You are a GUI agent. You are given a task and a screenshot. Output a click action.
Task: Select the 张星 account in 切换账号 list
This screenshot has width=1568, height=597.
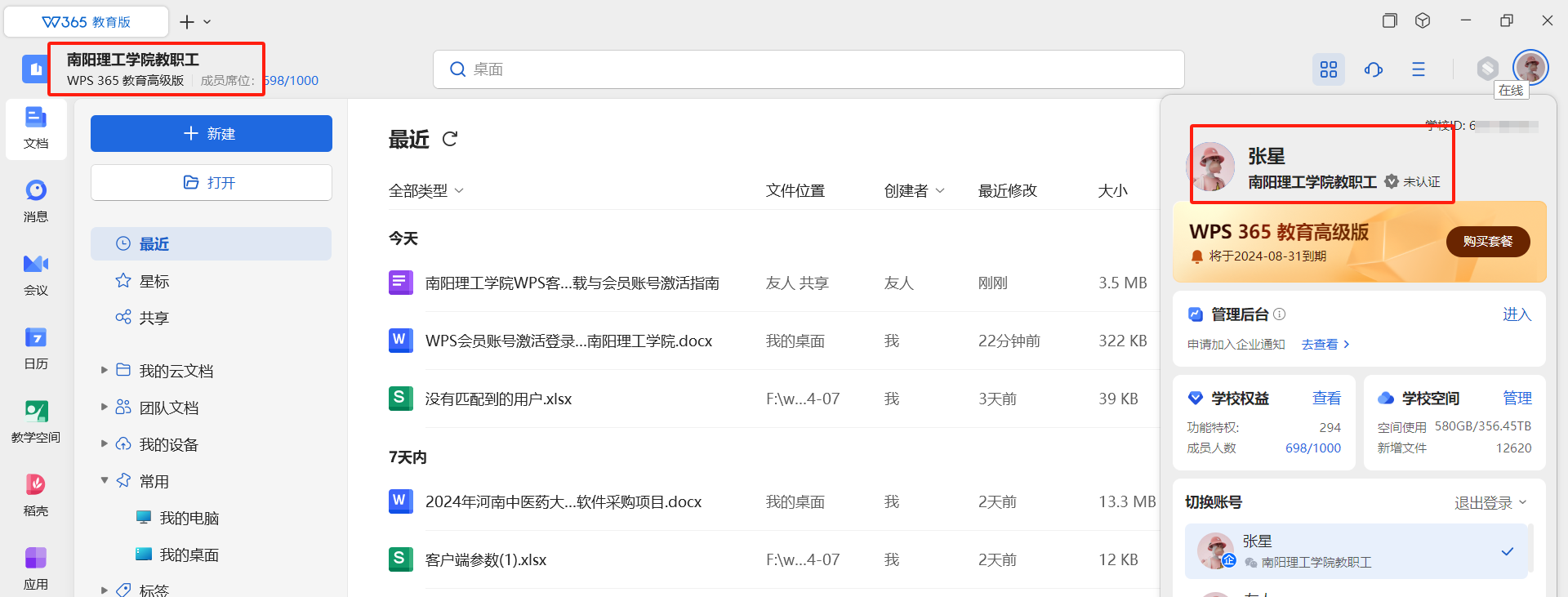pos(1356,551)
